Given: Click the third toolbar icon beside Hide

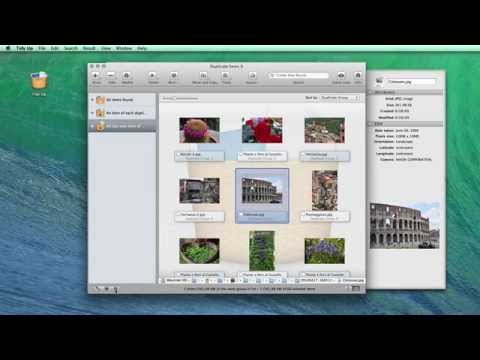Looking at the screenshot, I should pyautogui.click(x=127, y=76).
